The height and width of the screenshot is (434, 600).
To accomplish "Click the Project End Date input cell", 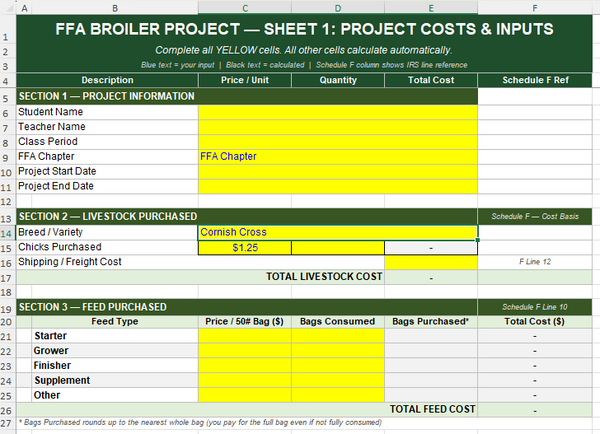I will pos(338,186).
